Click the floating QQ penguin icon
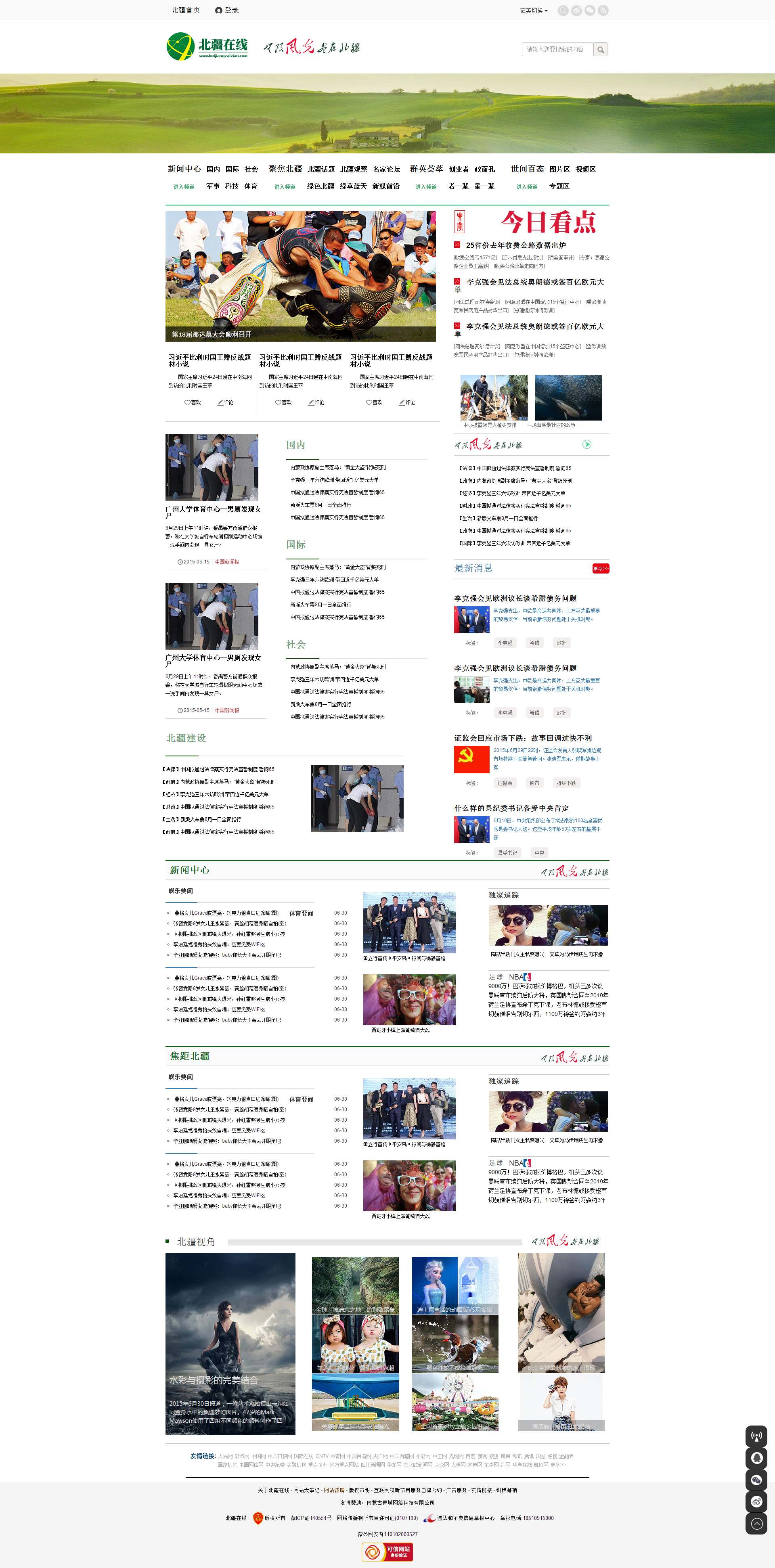The width and height of the screenshot is (775, 1568). (x=756, y=1458)
